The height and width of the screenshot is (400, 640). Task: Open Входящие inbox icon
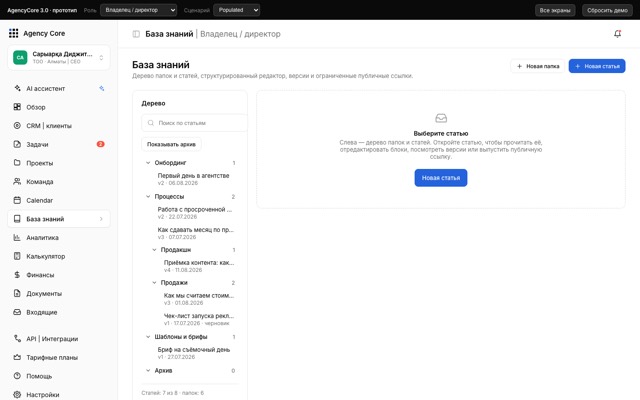[17, 312]
